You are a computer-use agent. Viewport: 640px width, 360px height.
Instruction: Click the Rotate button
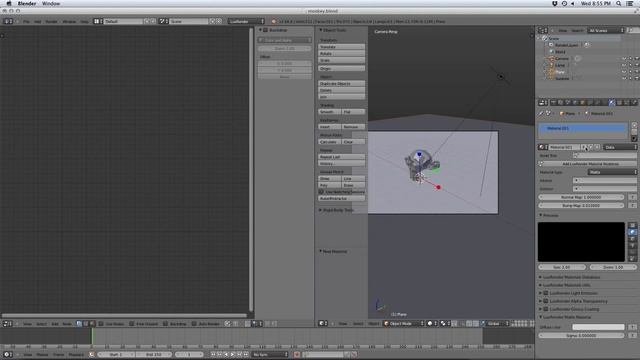point(341,53)
